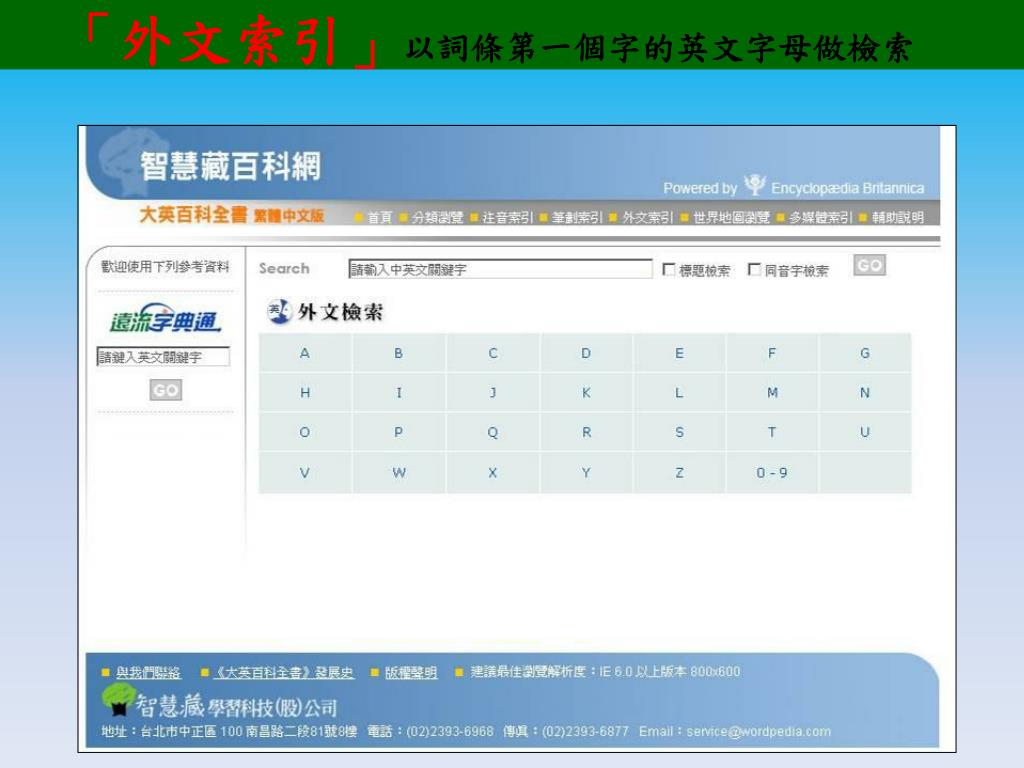Focus the main Search keyword input field
This screenshot has width=1024, height=768.
point(500,269)
